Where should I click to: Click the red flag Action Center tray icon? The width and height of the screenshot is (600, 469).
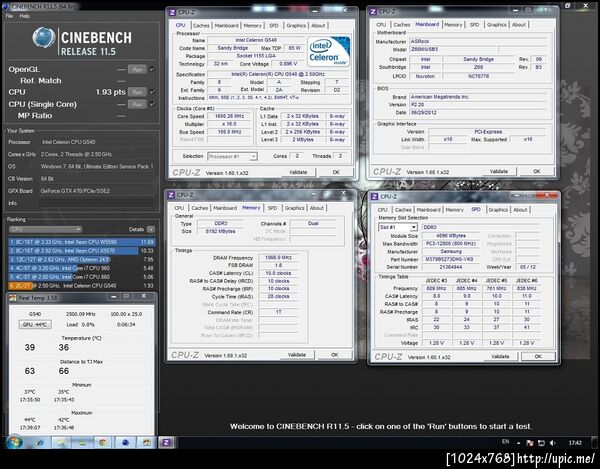[x=530, y=443]
